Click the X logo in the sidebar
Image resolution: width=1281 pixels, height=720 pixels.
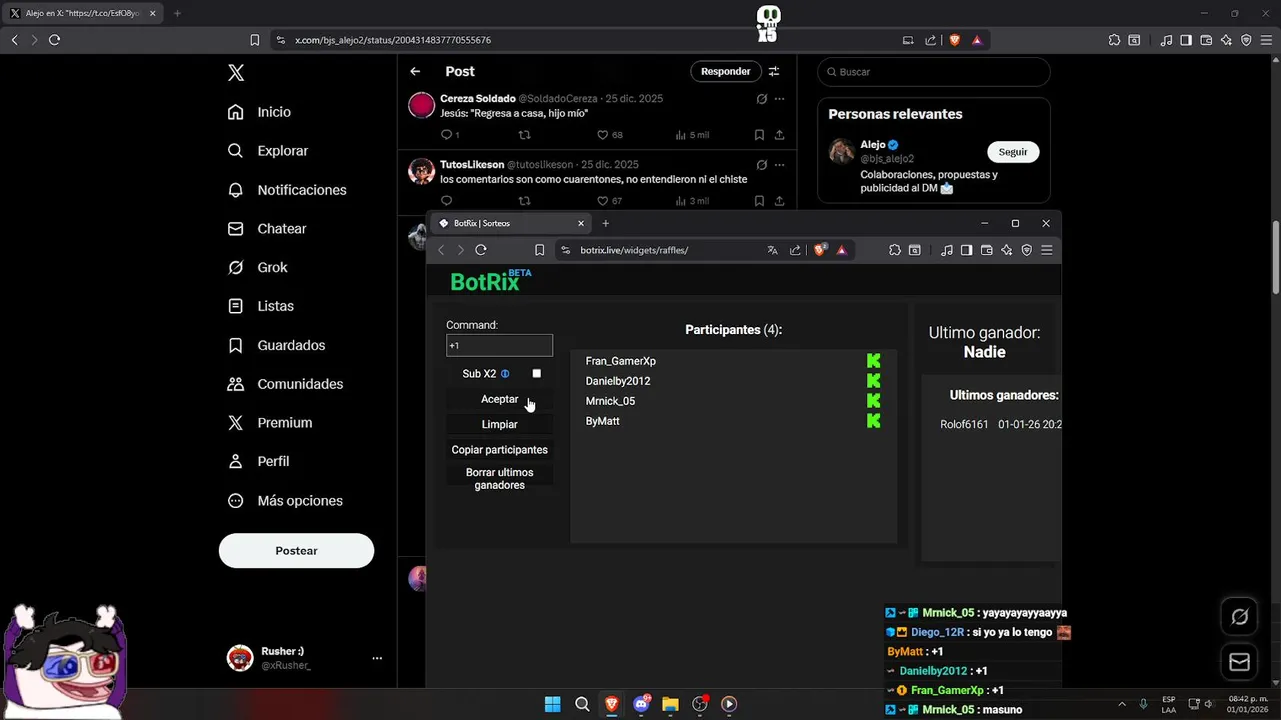tap(236, 72)
